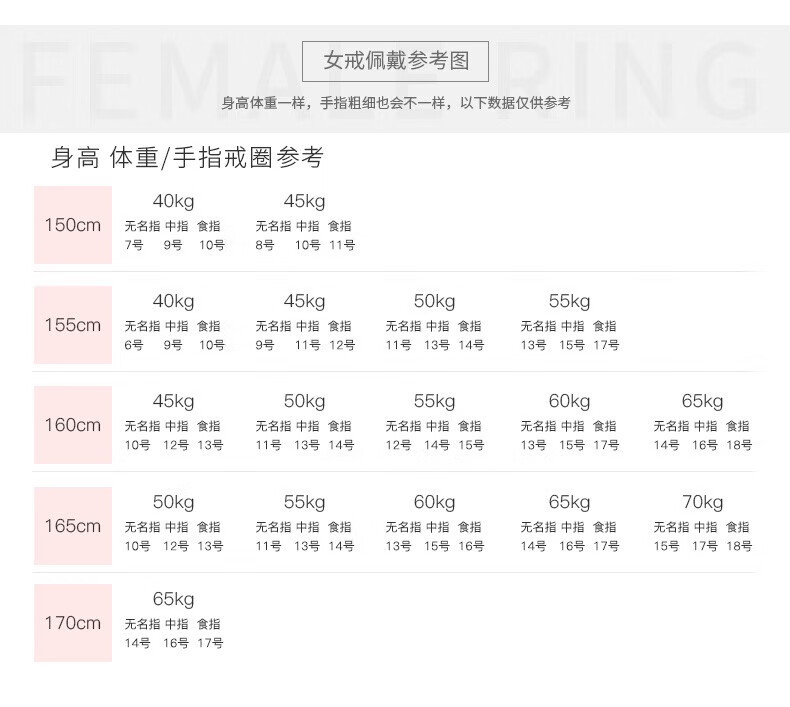Click 40kg in the 150cm row
The image size is (790, 707).
173,201
